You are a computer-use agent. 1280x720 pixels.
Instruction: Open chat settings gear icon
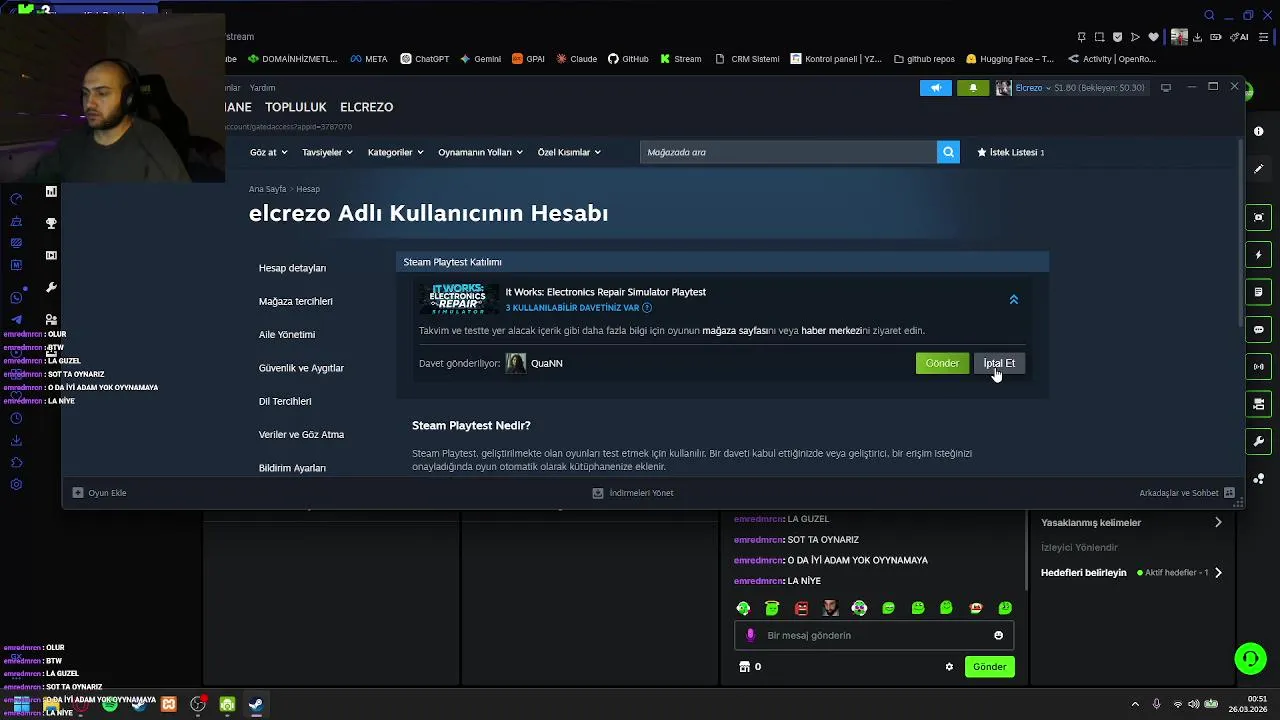[x=949, y=667]
